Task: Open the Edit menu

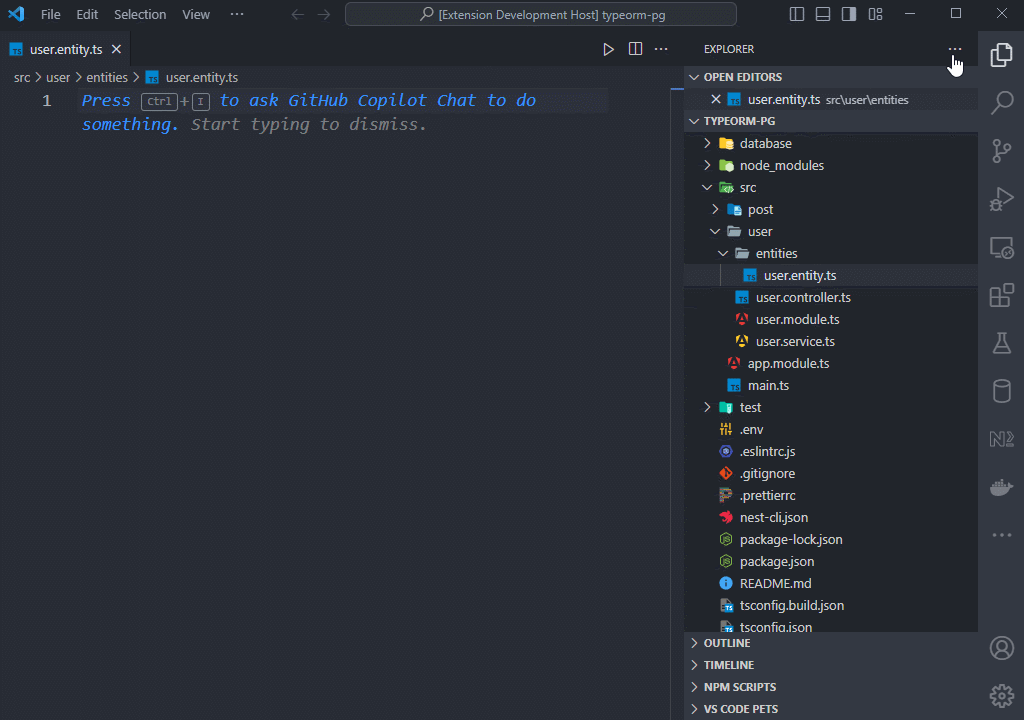Action: (x=87, y=14)
